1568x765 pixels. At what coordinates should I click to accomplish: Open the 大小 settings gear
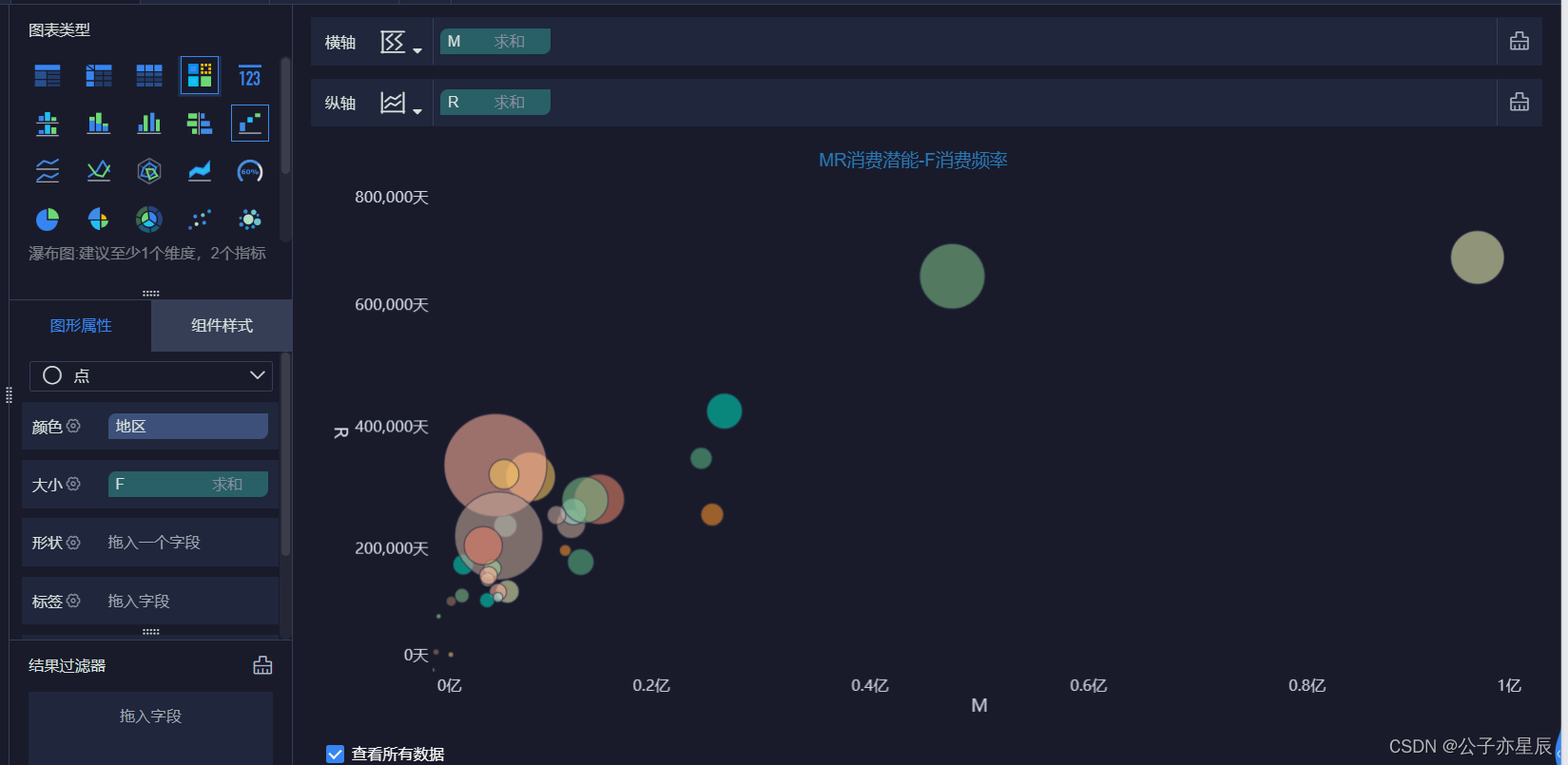[73, 485]
